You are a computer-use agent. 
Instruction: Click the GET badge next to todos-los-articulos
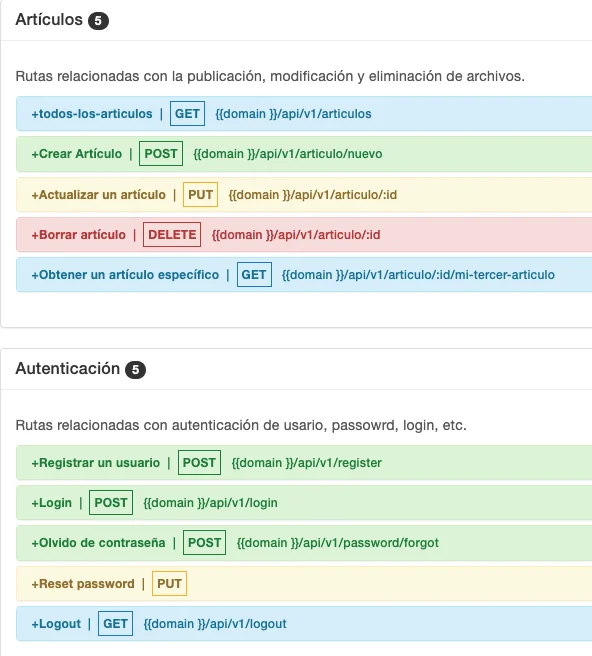[187, 114]
